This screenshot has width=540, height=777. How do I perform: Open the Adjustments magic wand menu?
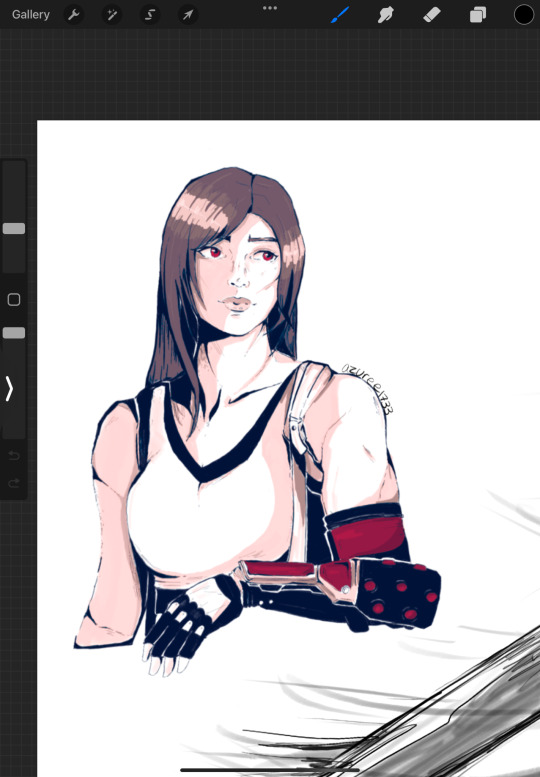[112, 15]
